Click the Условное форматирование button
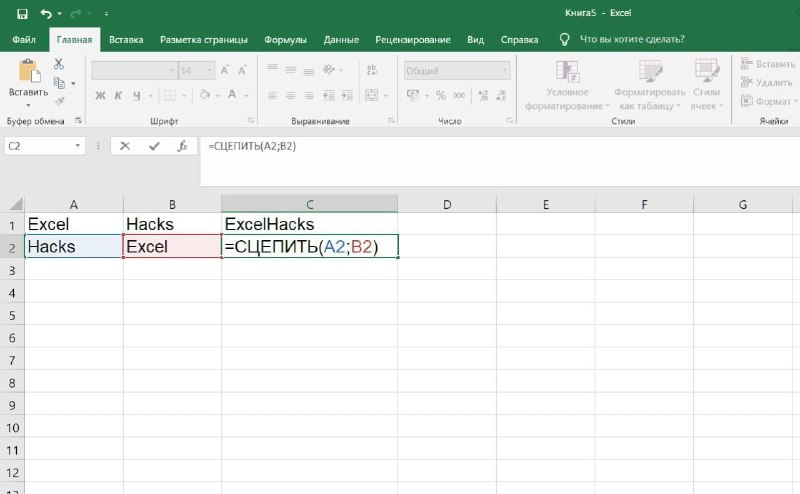This screenshot has height=494, width=800. pos(567,85)
